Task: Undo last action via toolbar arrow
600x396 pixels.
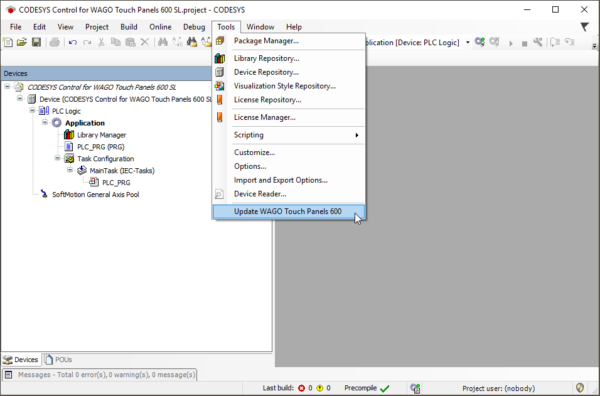Action: pos(73,42)
